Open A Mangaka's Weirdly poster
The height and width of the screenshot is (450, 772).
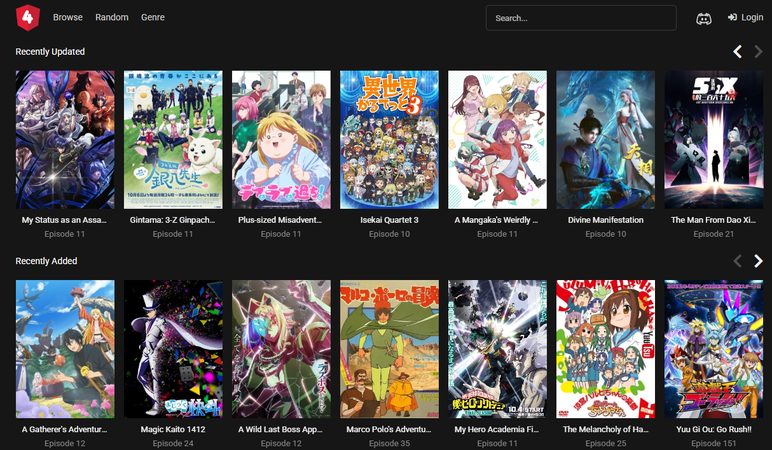[x=497, y=140]
